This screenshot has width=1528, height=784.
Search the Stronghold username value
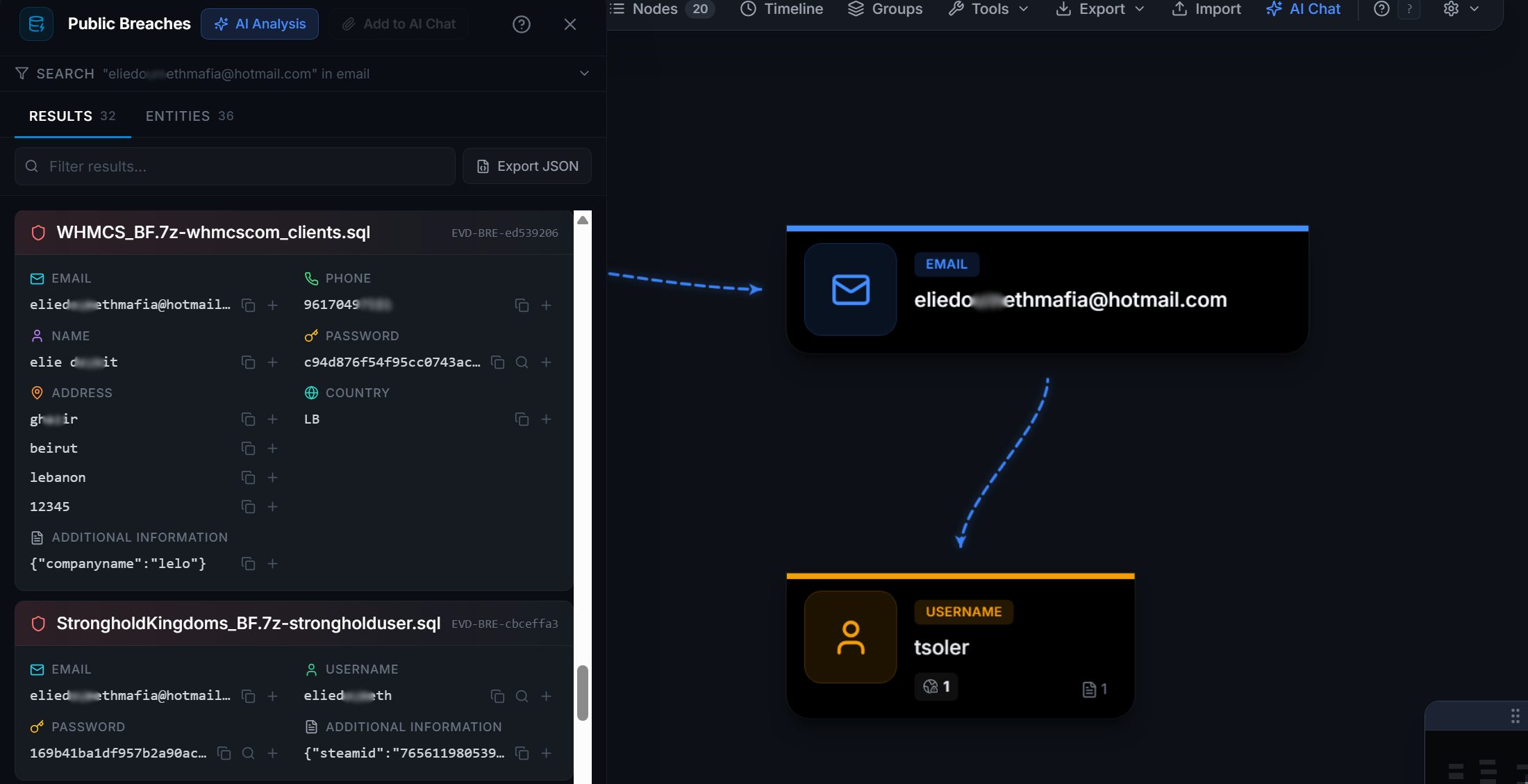[522, 696]
